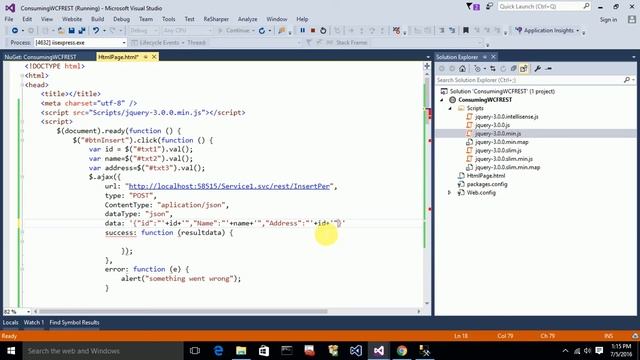
Task: Select HtmlPage.html in Solution Explorer
Action: pyautogui.click(x=486, y=176)
